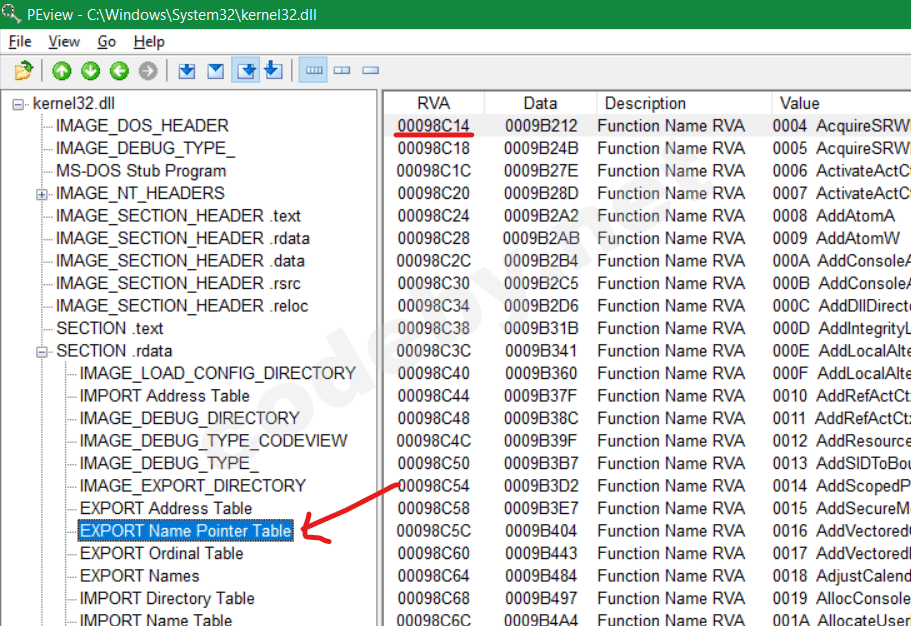
Task: Select MS-DOS Stub Program tree item
Action: [x=141, y=171]
